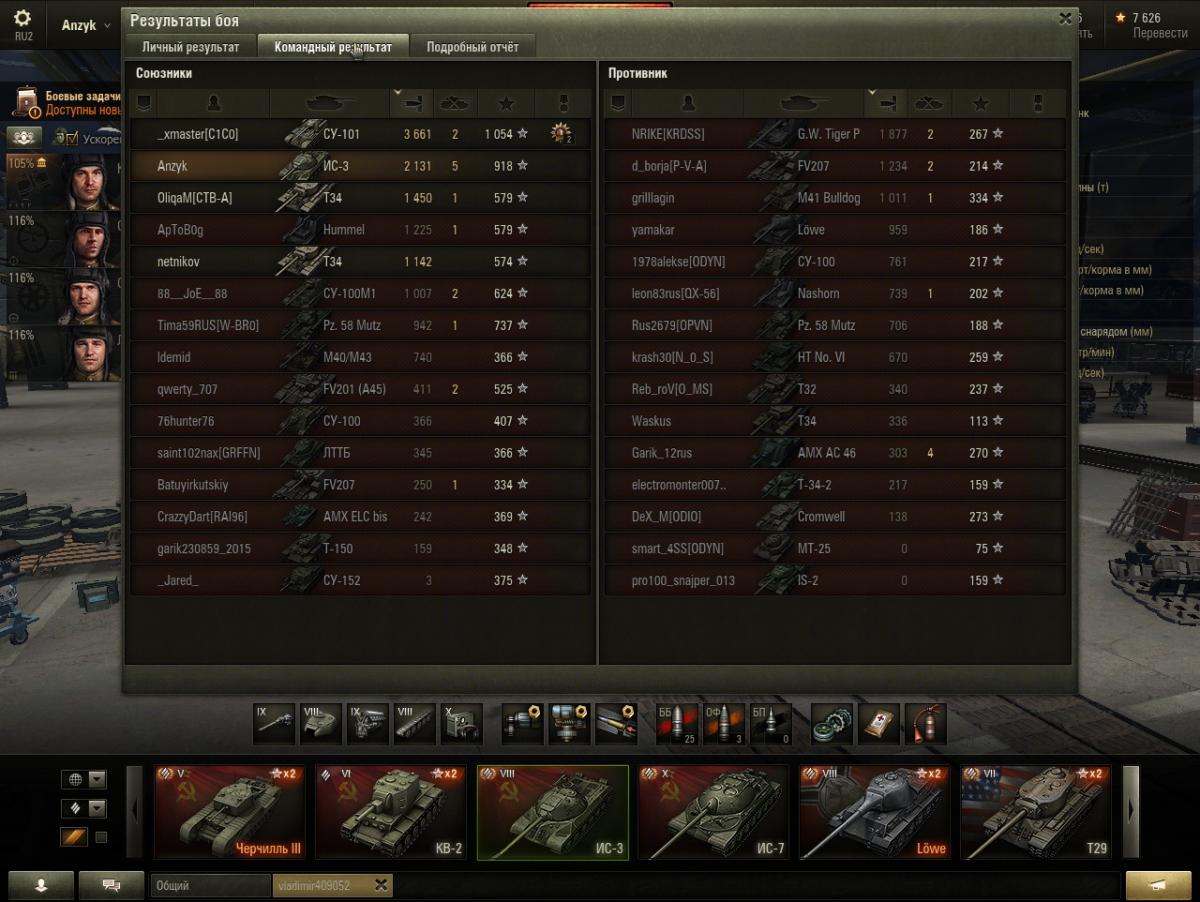This screenshot has height=902, width=1200.
Task: Close the Результаты боя window
Action: tap(1064, 18)
